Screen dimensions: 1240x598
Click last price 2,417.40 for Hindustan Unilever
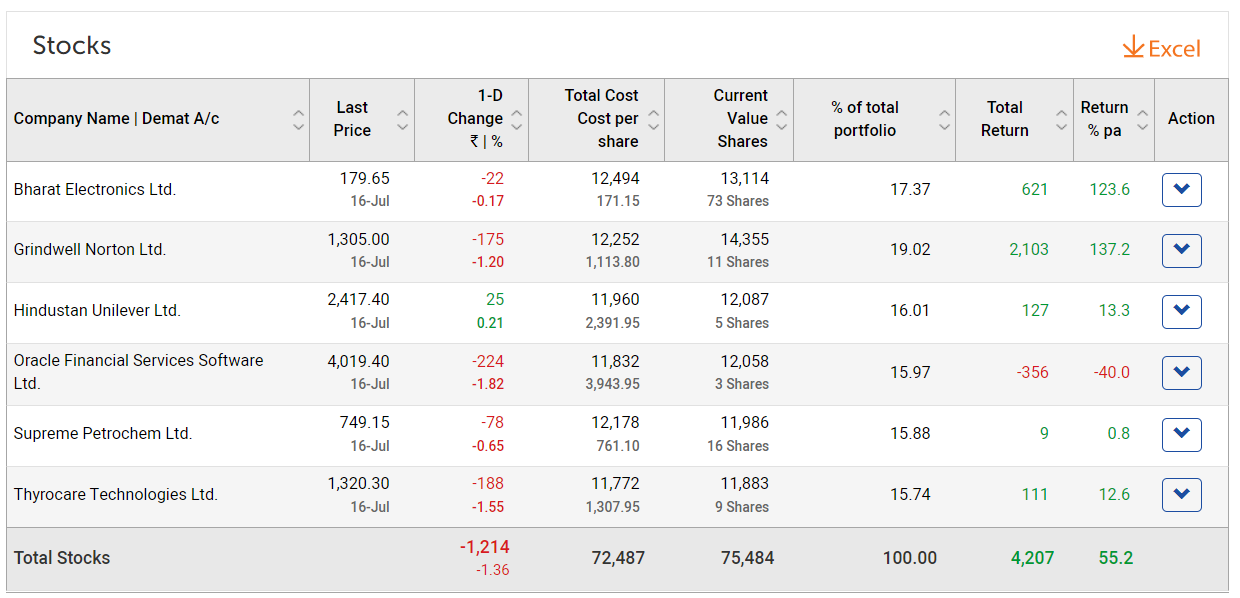[359, 300]
